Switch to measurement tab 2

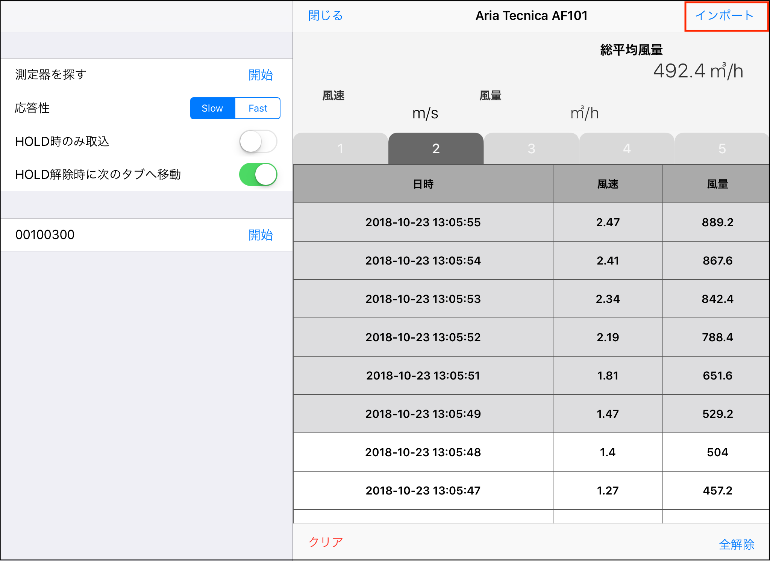pyautogui.click(x=436, y=149)
